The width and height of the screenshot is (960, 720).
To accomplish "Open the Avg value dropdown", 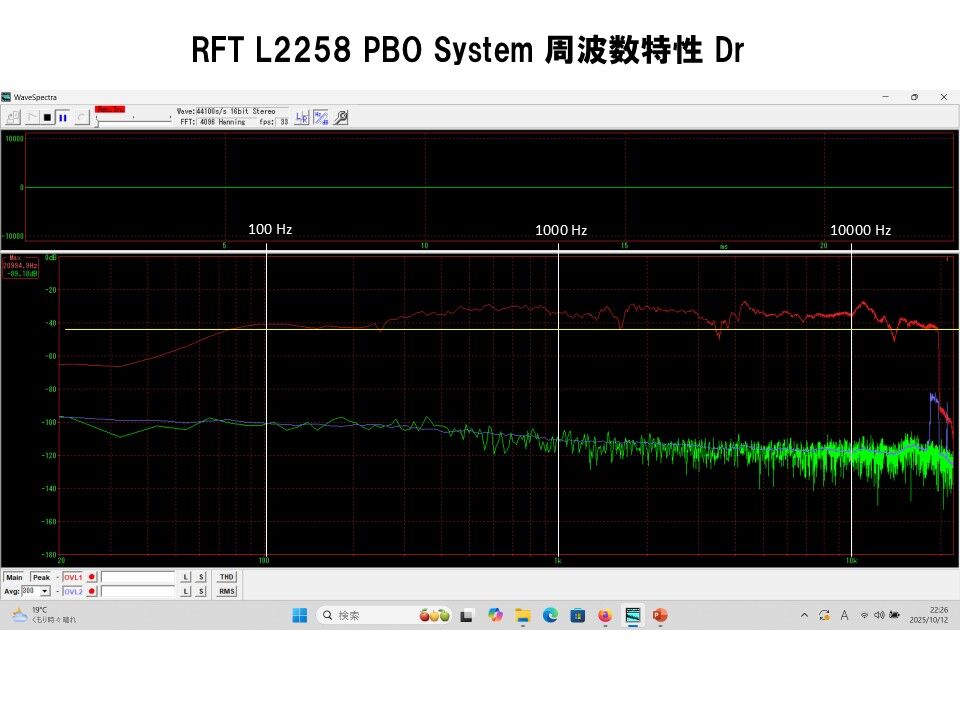I will (44, 591).
